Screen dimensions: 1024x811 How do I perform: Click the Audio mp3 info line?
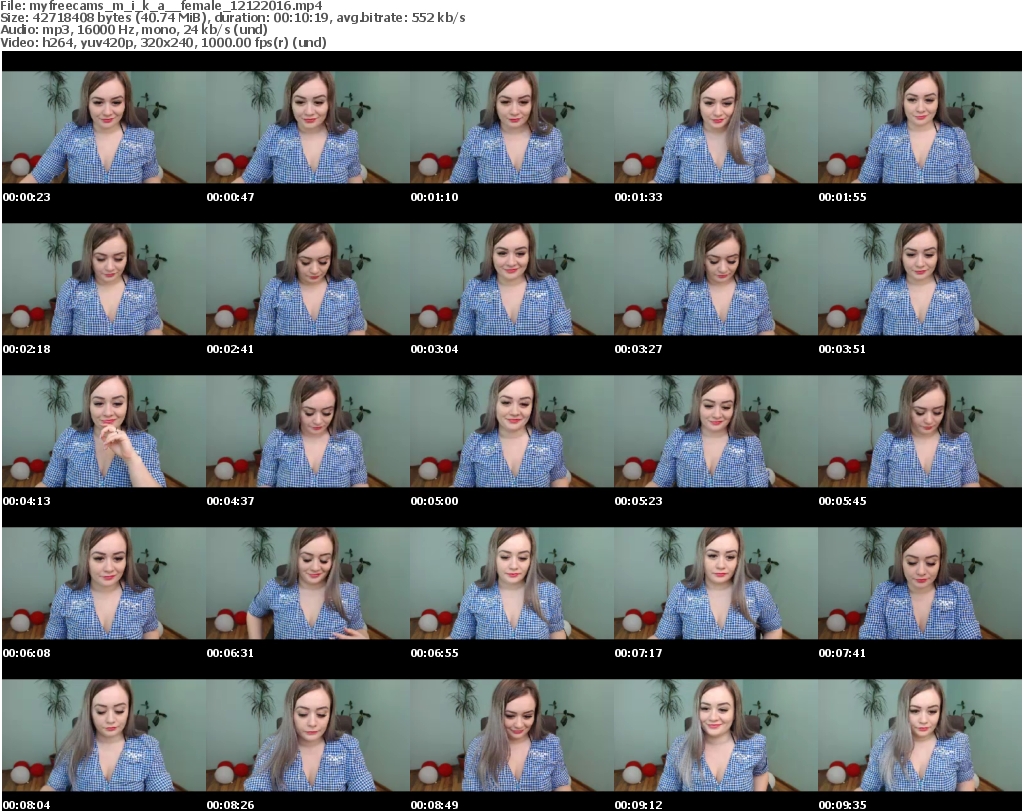pos(134,29)
